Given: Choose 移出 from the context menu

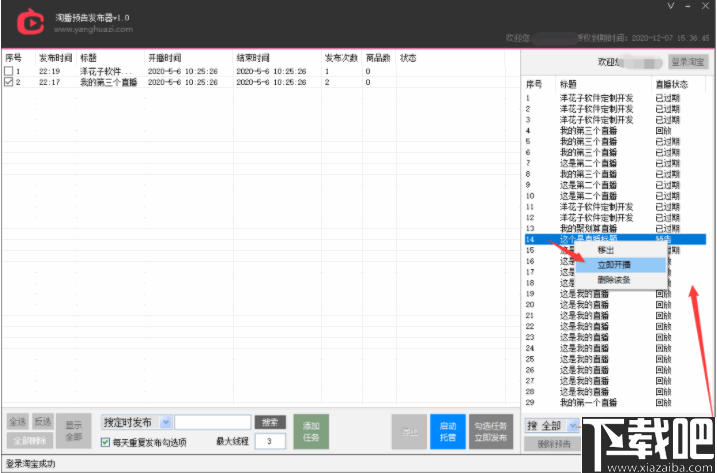Looking at the screenshot, I should point(605,250).
